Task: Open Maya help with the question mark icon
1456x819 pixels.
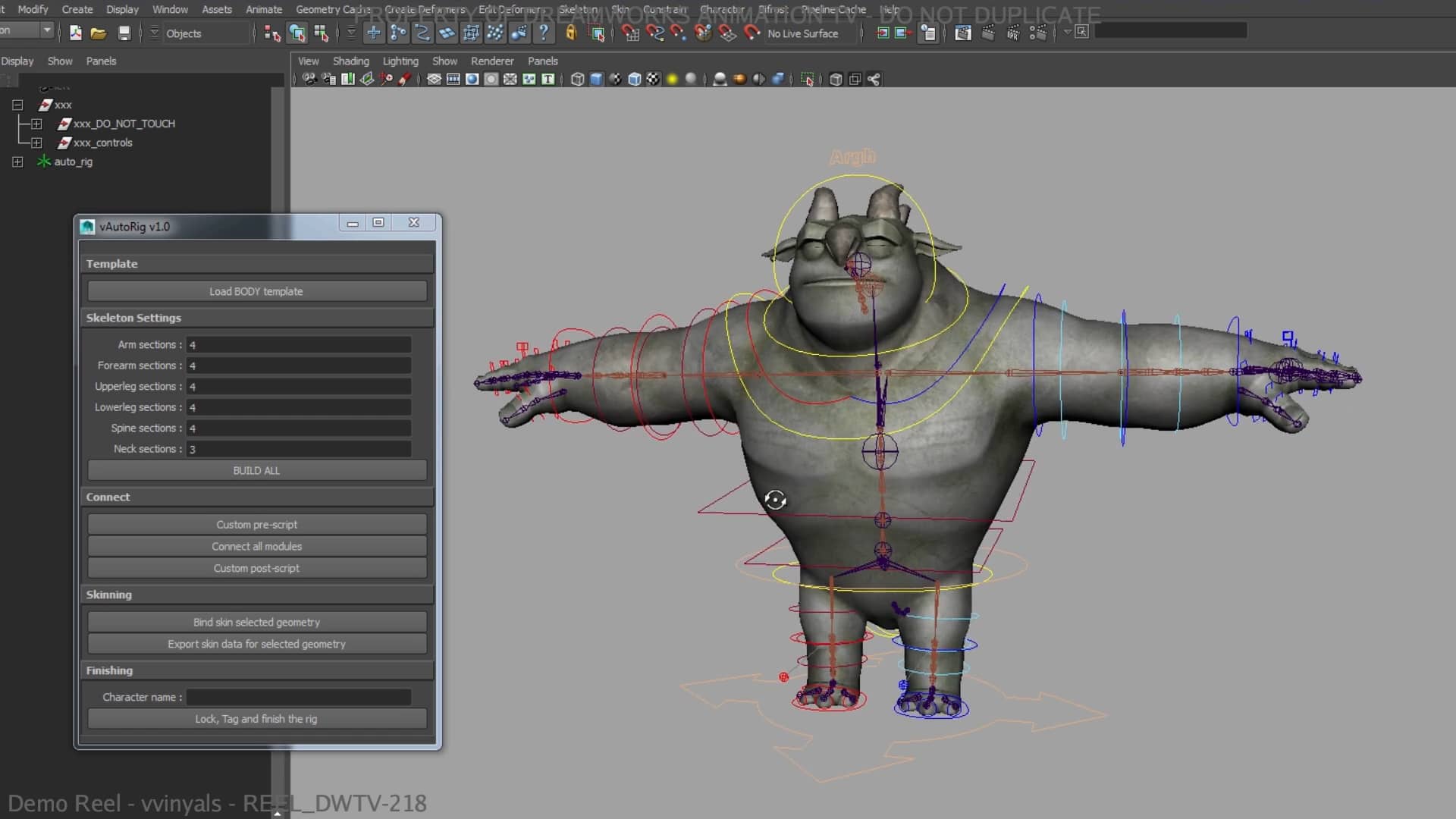Action: (x=544, y=33)
